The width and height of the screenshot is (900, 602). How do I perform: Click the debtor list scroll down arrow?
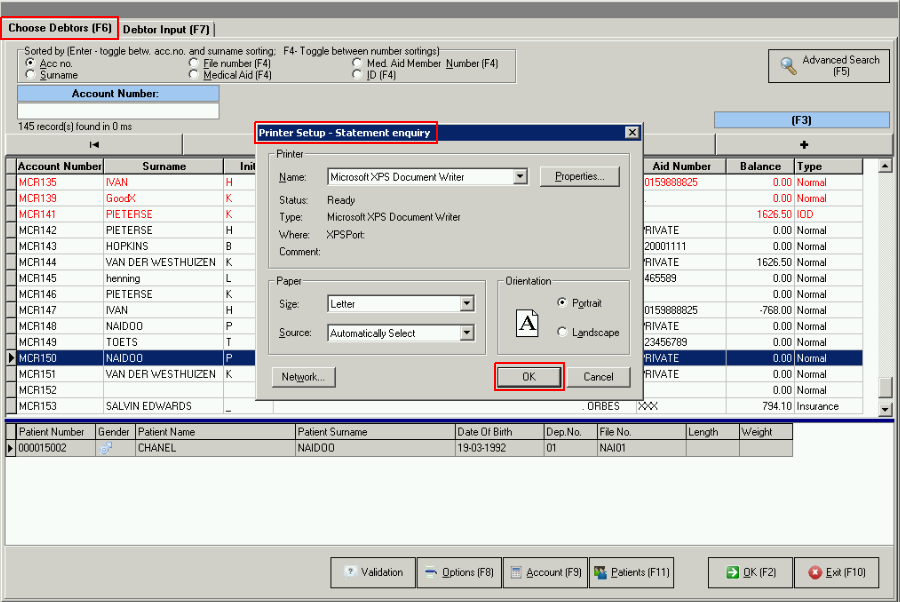tap(884, 409)
